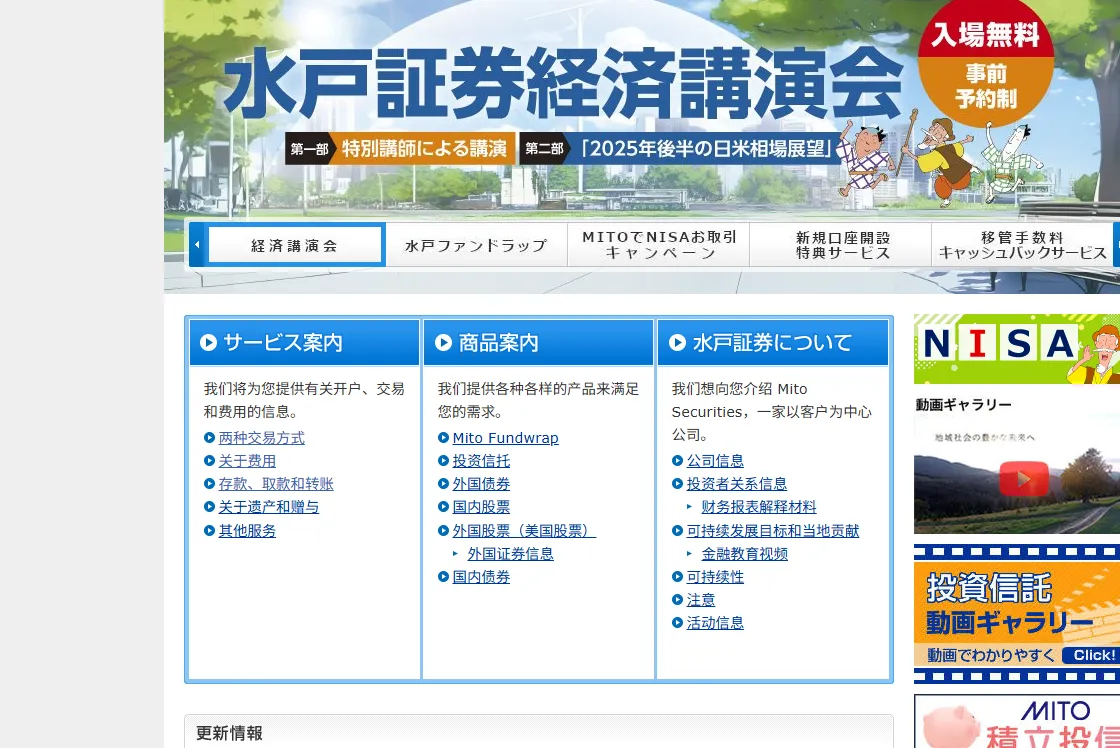Open the 两种交易方式 link
The image size is (1120, 748).
[x=261, y=438]
